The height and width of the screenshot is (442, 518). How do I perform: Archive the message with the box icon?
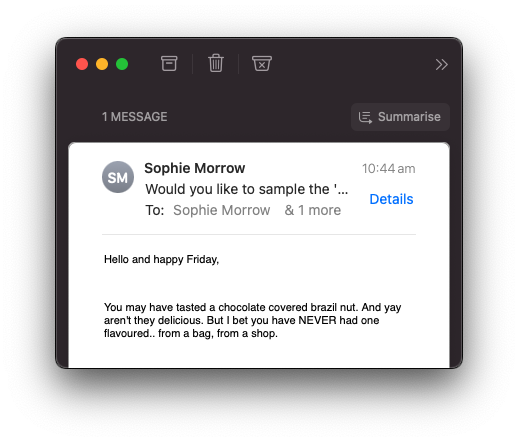(169, 63)
